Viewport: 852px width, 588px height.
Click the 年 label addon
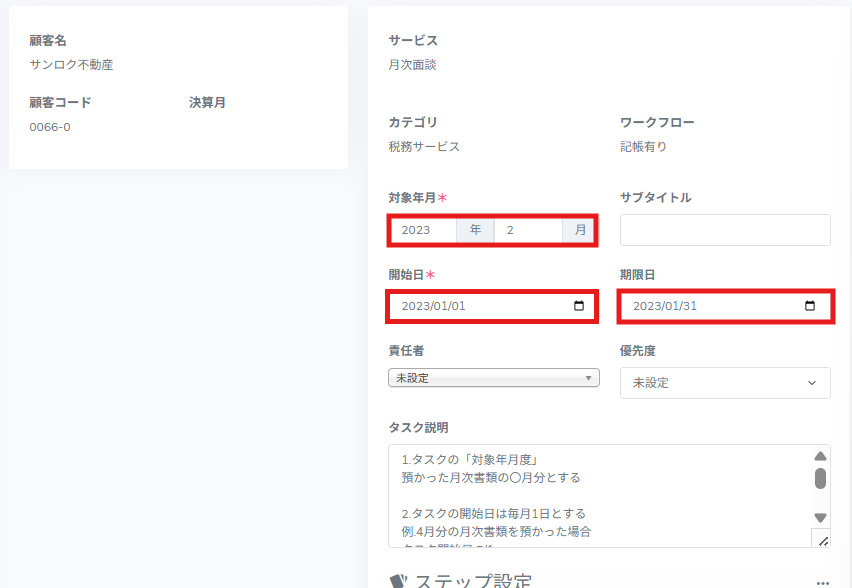[475, 230]
